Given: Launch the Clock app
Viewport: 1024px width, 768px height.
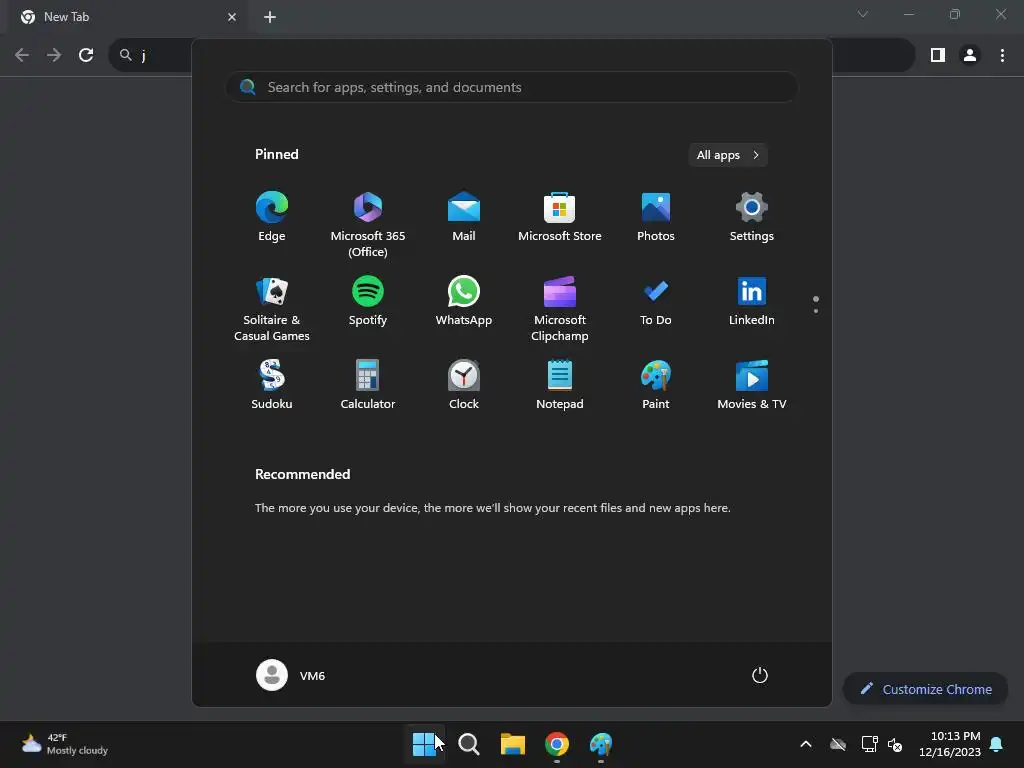Looking at the screenshot, I should (464, 385).
